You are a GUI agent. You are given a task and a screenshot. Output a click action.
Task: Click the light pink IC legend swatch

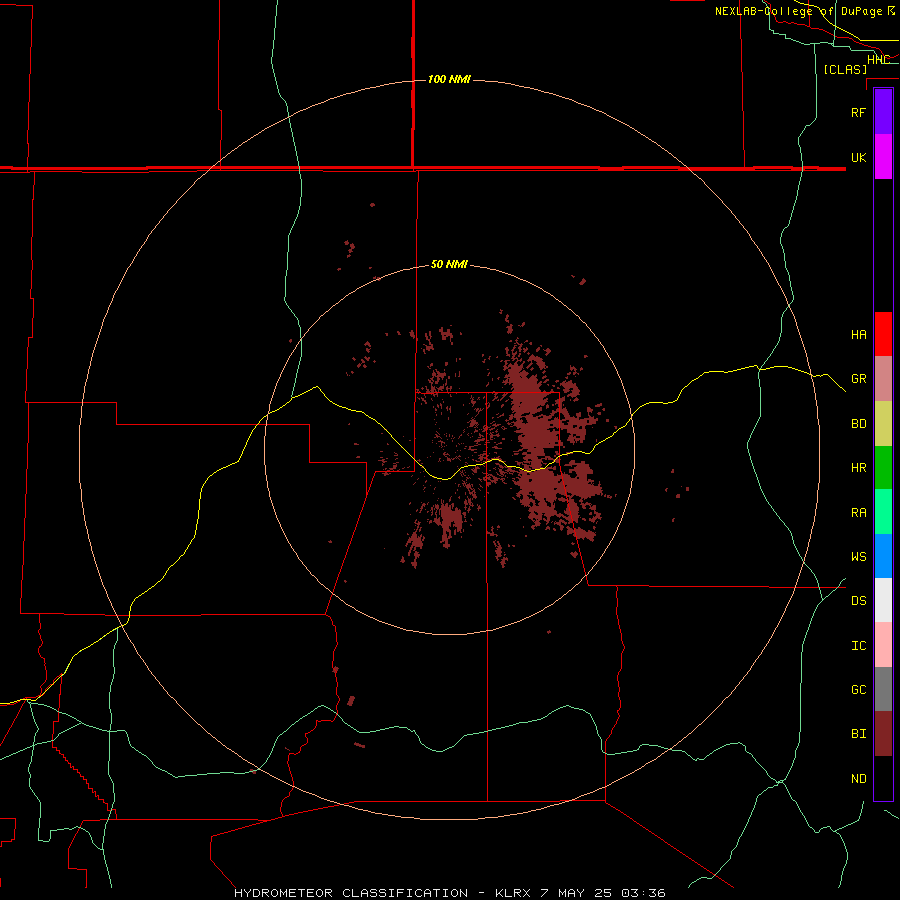(883, 645)
